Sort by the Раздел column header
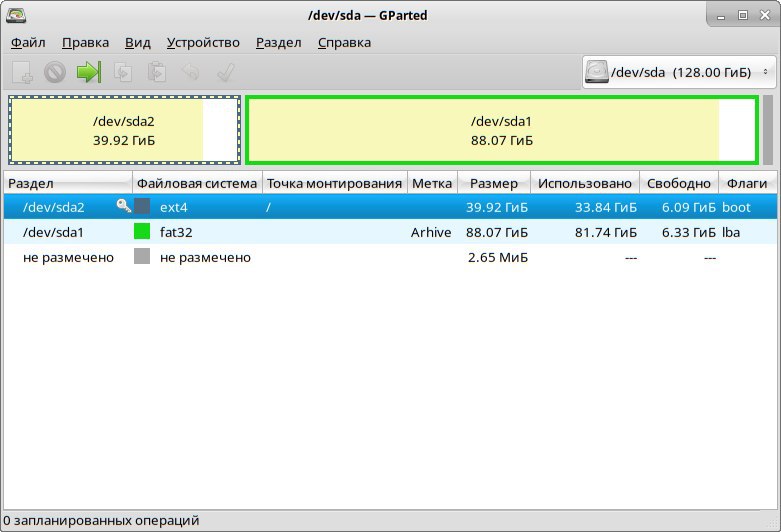The width and height of the screenshot is (781, 532). tap(68, 183)
